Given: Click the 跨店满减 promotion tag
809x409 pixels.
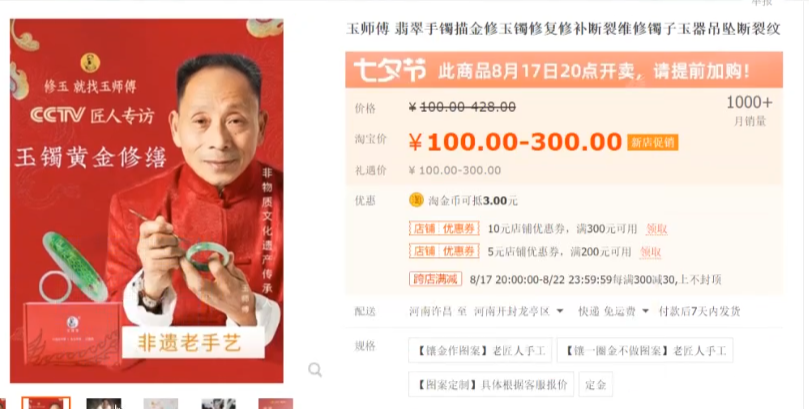Looking at the screenshot, I should point(435,279).
